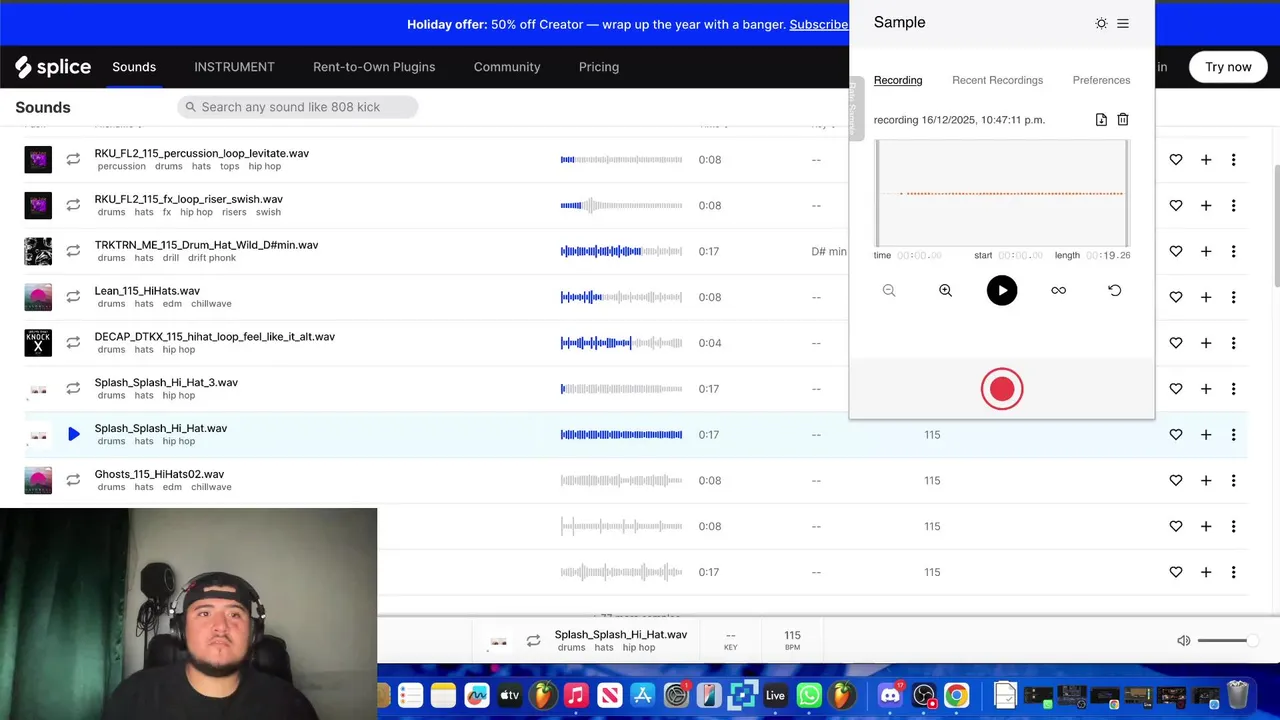Screen dimensions: 1280x720
Task: Open the Trash in the dock
Action: pyautogui.click(x=1238, y=695)
